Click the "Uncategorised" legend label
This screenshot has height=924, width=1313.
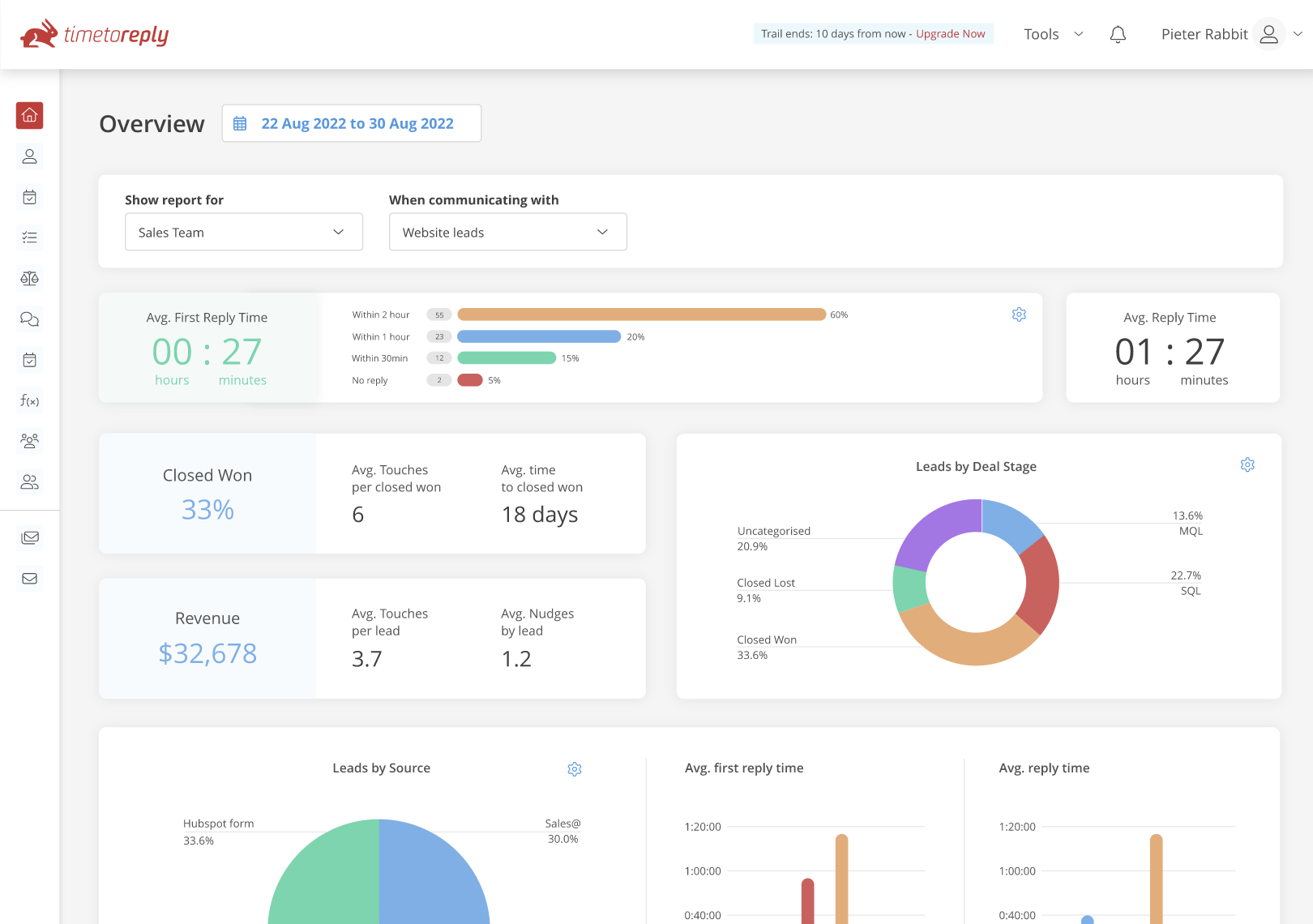[774, 531]
